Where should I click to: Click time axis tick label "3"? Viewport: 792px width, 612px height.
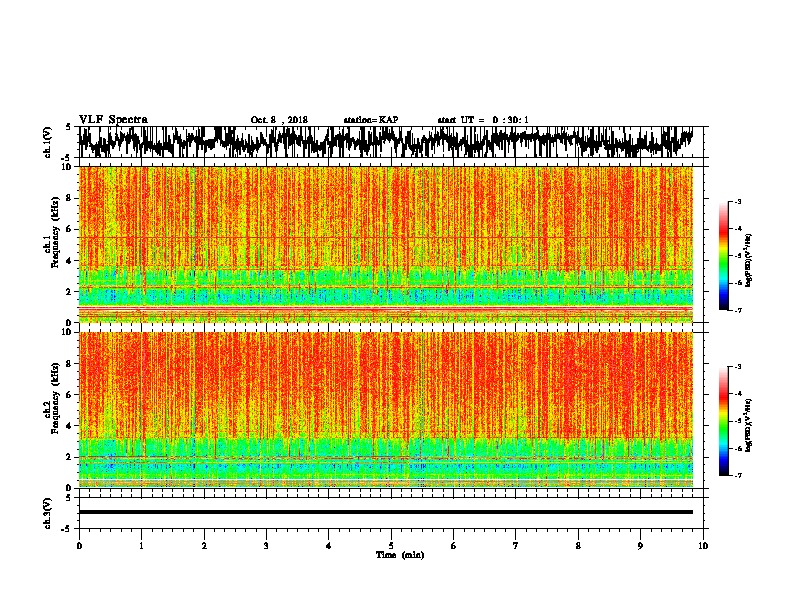pyautogui.click(x=266, y=546)
